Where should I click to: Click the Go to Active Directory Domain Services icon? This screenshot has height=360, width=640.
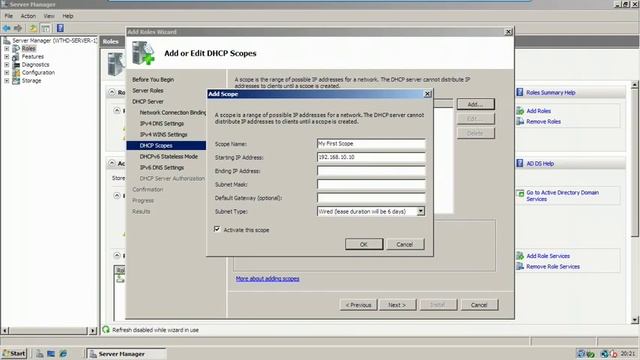pos(520,193)
